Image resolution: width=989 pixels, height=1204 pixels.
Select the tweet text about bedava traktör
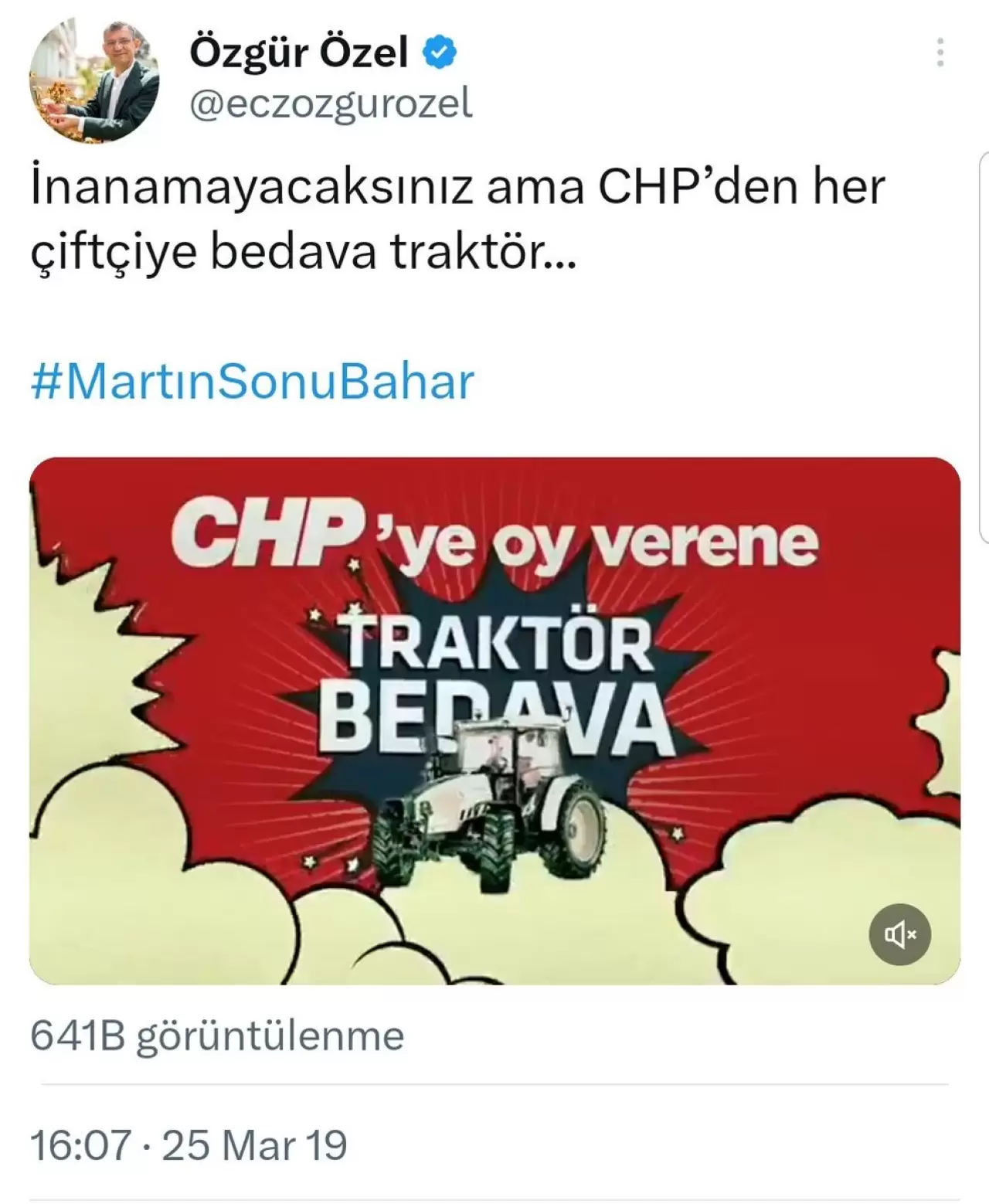[457, 220]
